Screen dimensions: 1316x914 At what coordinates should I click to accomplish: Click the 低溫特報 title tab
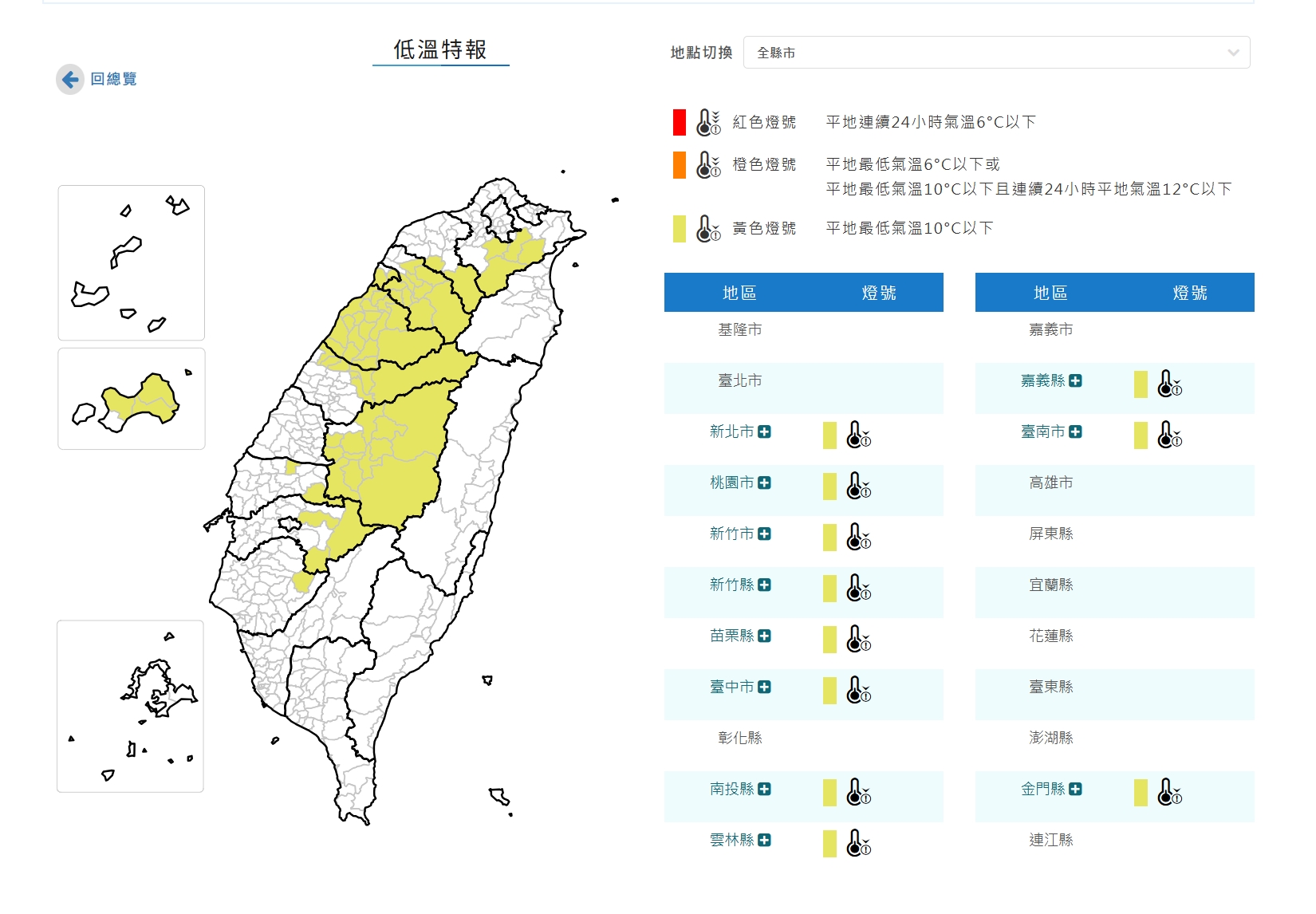coord(440,49)
